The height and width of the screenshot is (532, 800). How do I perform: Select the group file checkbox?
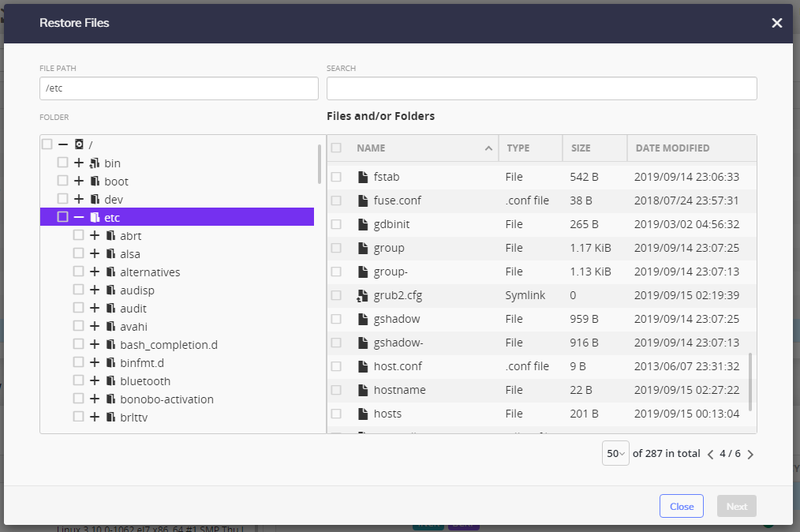(x=336, y=248)
